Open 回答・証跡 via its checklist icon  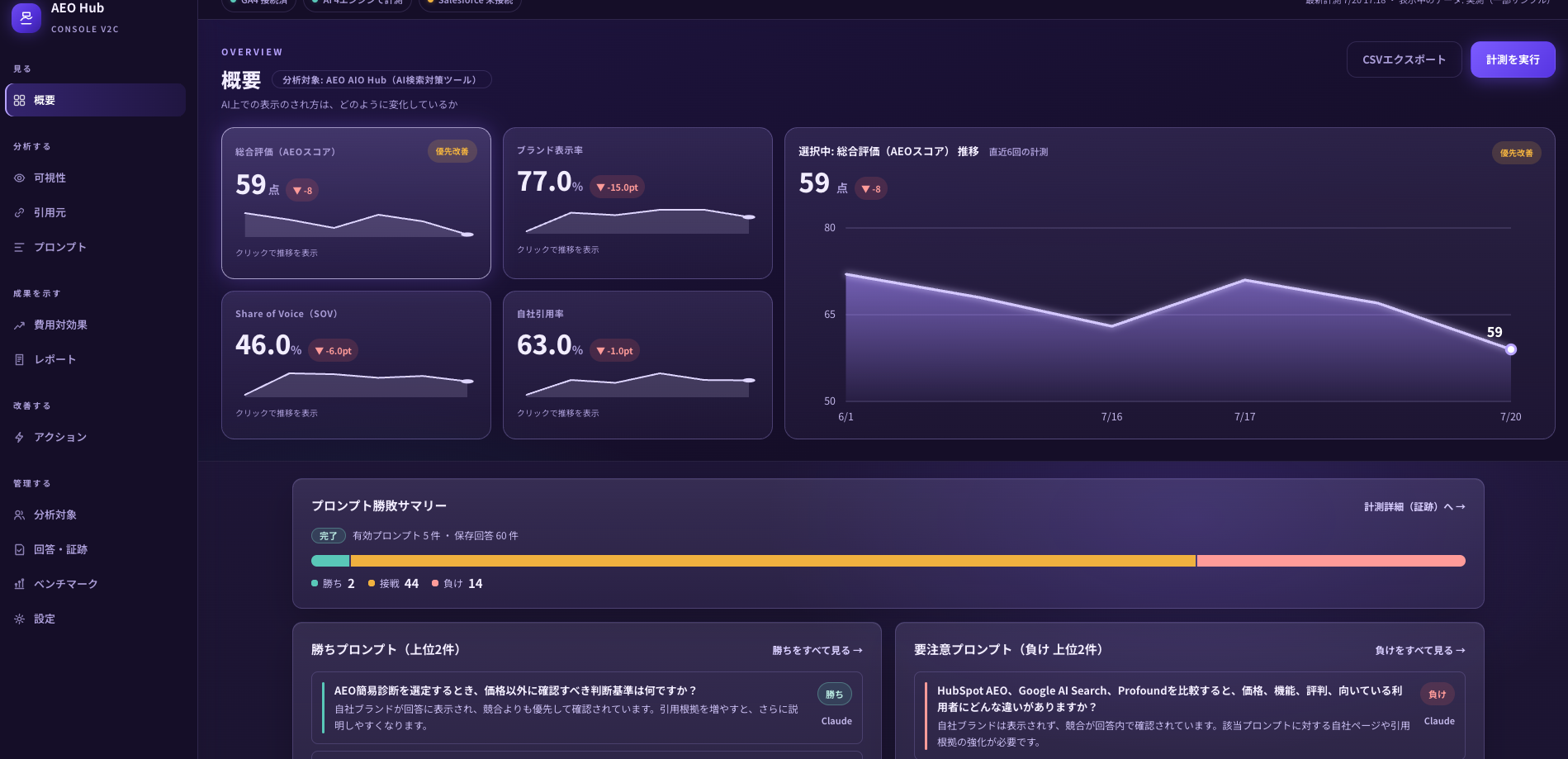pyautogui.click(x=20, y=549)
